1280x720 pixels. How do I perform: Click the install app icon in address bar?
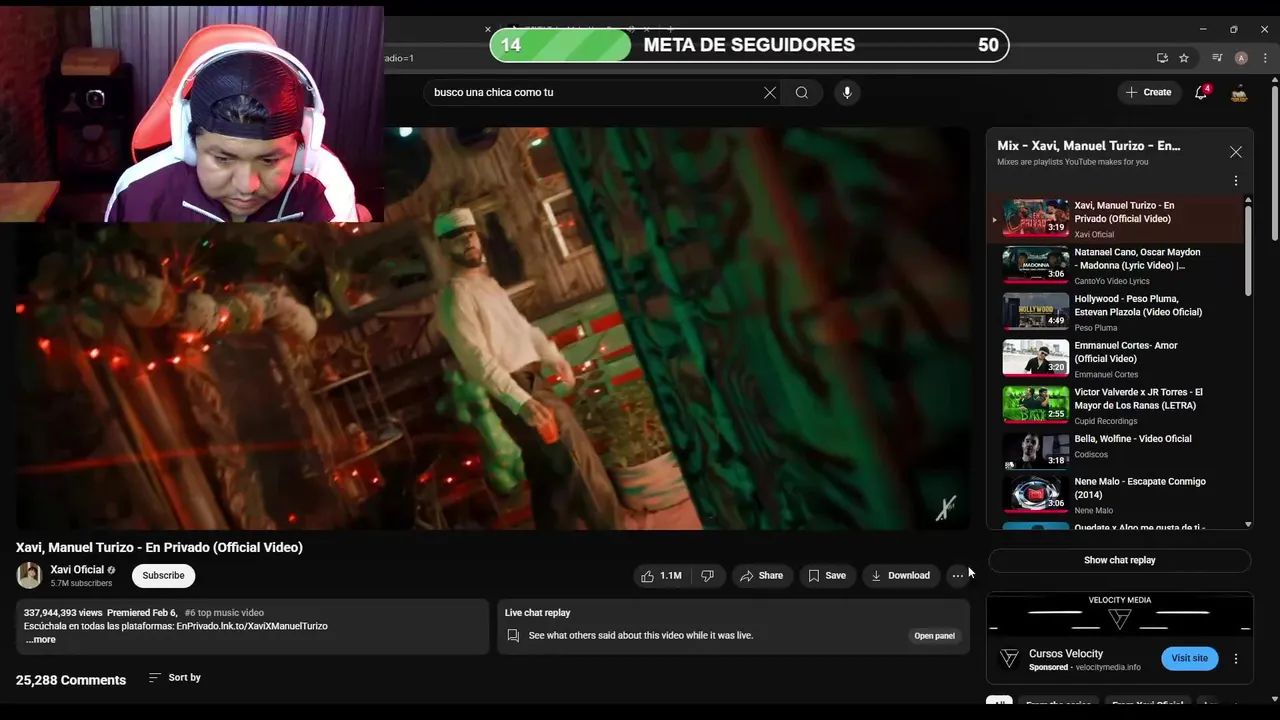(1162, 58)
